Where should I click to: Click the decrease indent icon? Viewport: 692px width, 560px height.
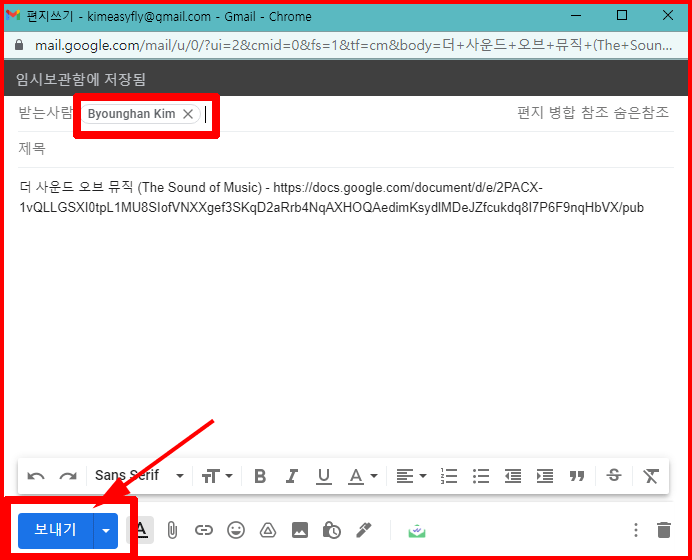(x=513, y=476)
